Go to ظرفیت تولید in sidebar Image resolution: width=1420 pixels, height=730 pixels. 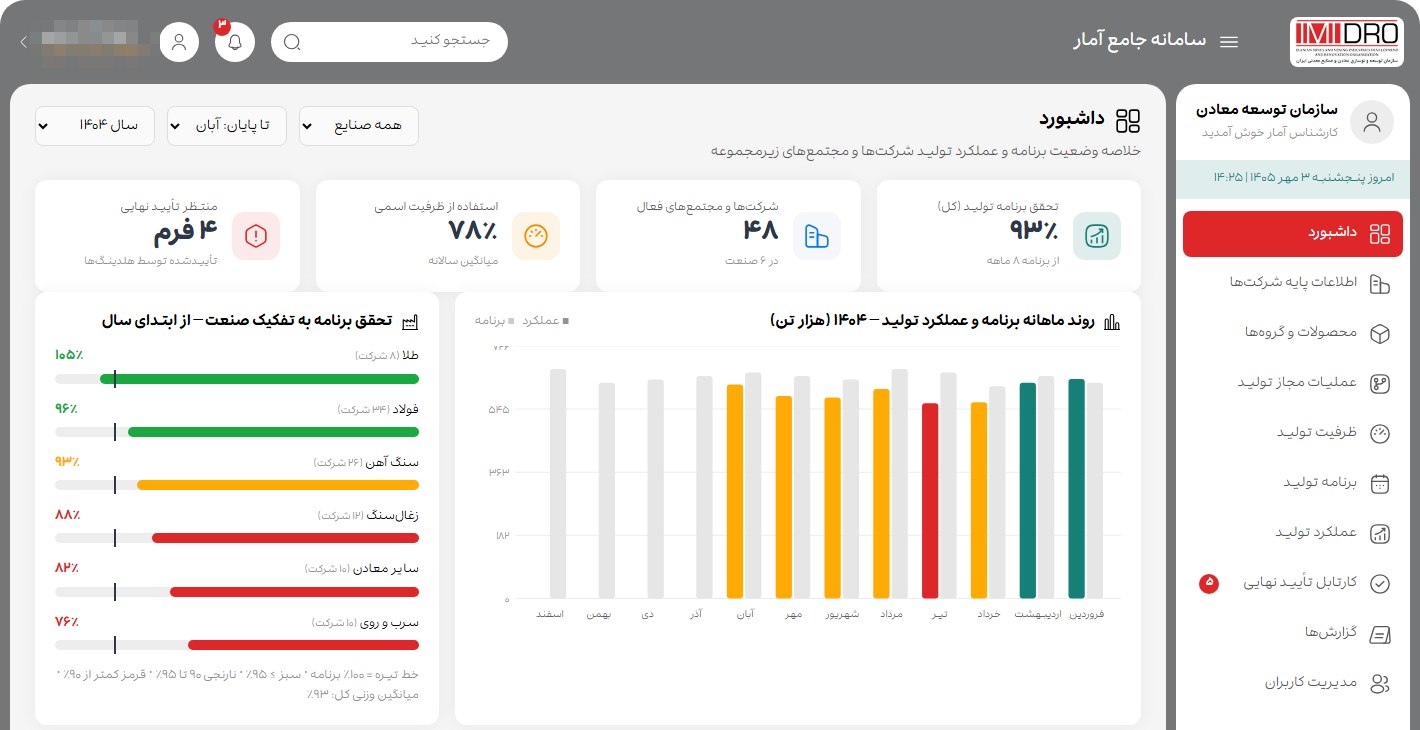1292,433
